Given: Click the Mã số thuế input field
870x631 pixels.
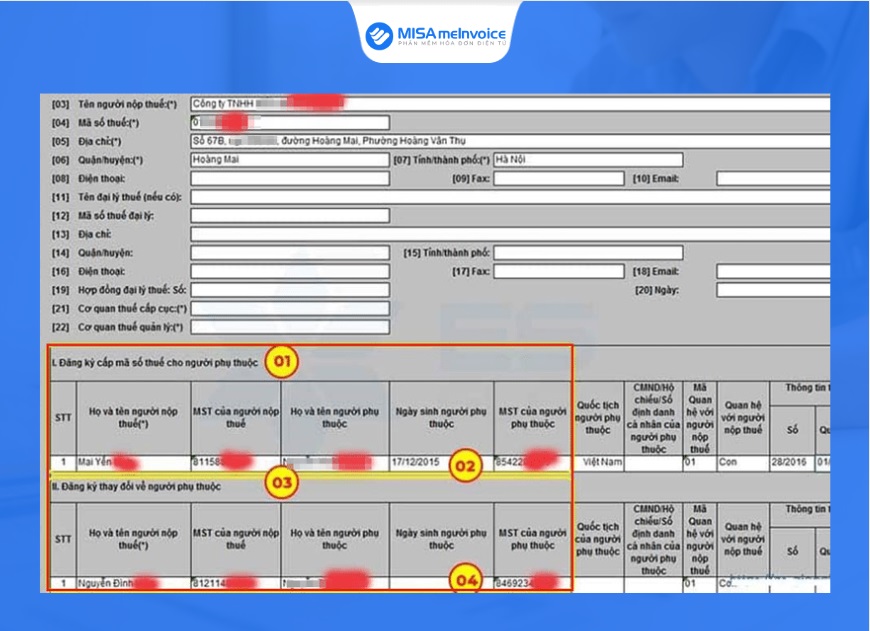Looking at the screenshot, I should [290, 123].
